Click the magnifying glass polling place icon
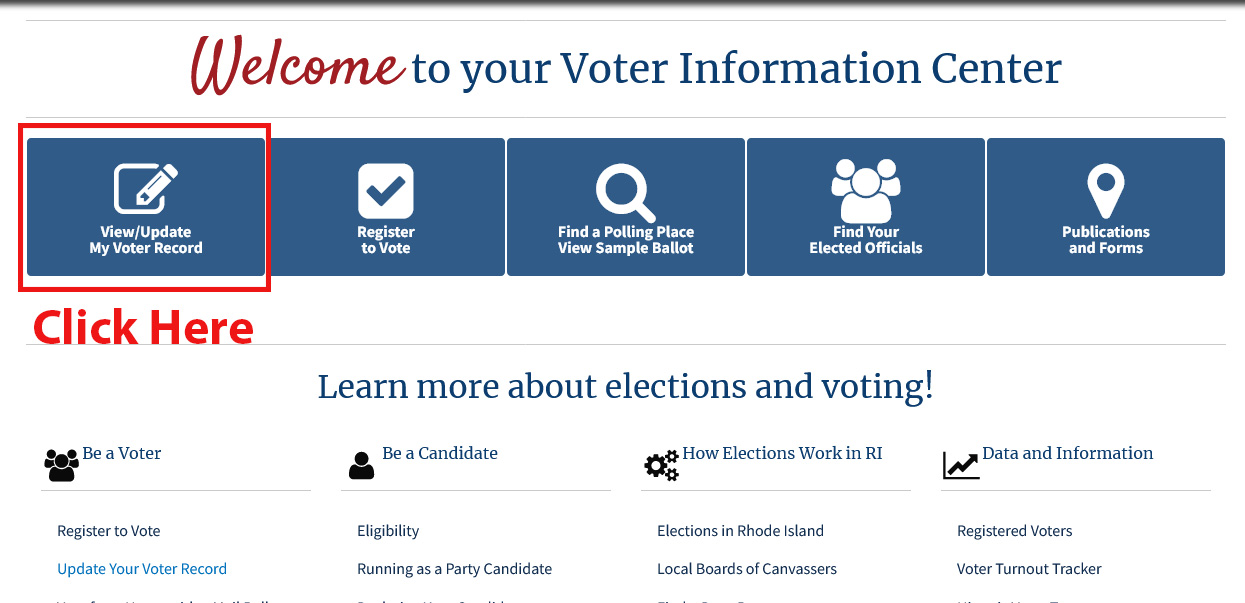The height and width of the screenshot is (603, 1245). pos(625,192)
